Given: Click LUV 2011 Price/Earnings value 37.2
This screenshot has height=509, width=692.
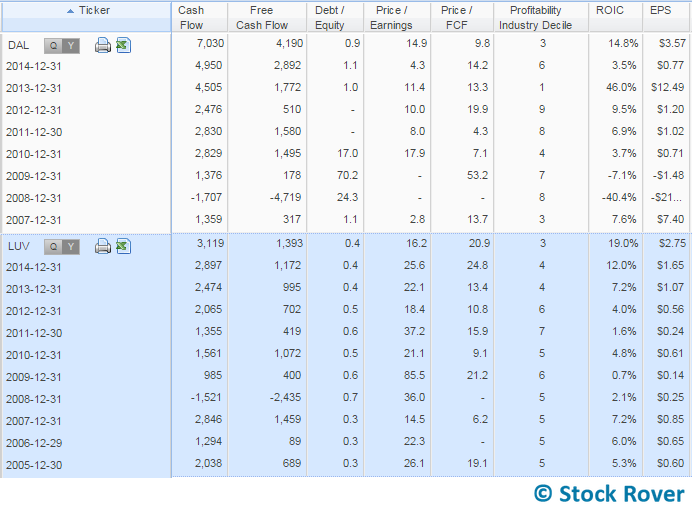Looking at the screenshot, I should [414, 332].
